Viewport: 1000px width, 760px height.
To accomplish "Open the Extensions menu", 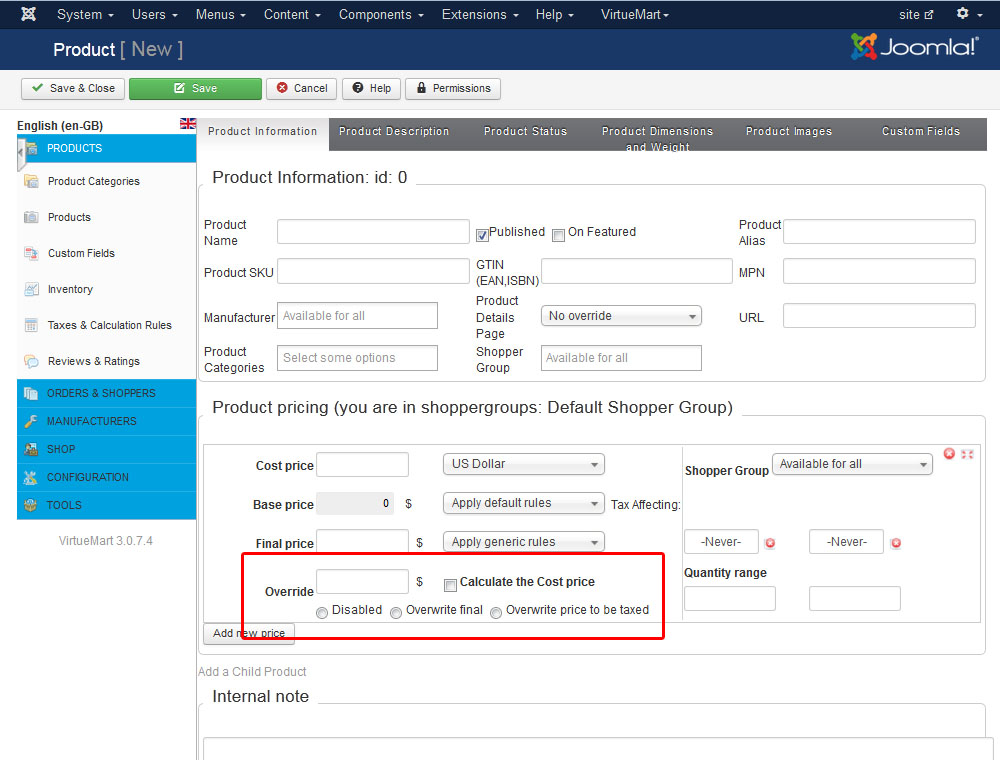I will pos(480,14).
